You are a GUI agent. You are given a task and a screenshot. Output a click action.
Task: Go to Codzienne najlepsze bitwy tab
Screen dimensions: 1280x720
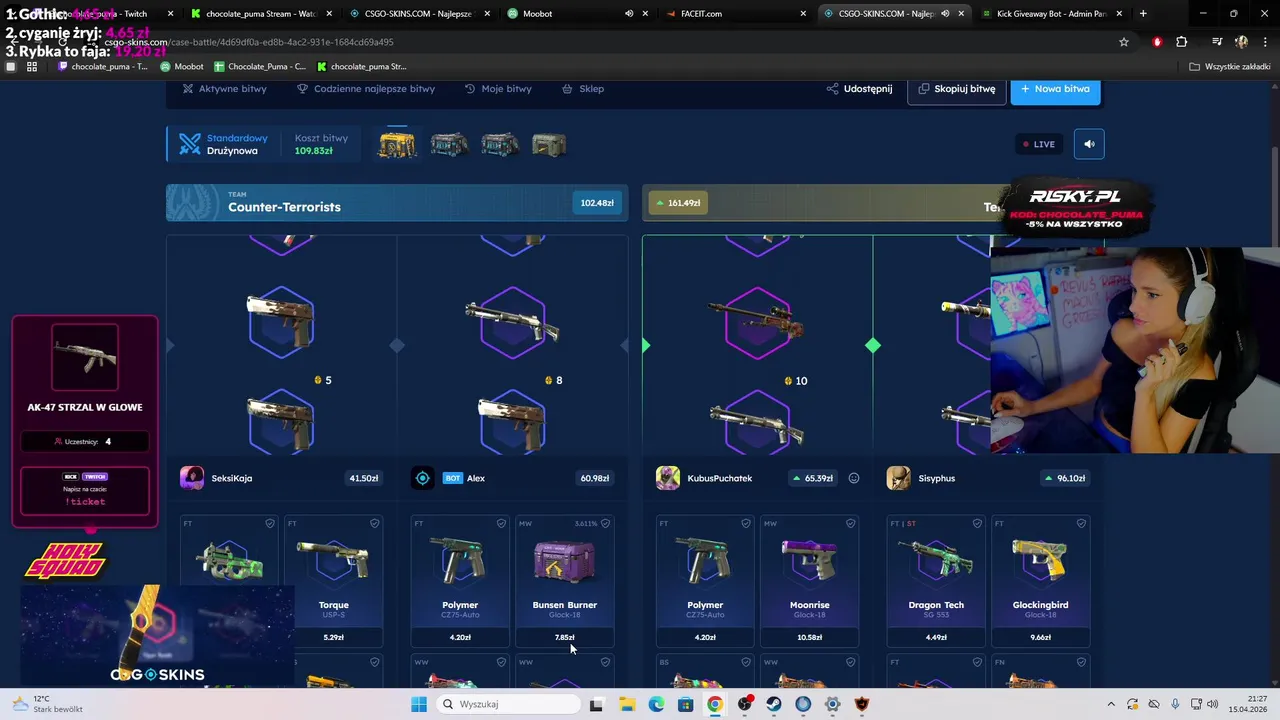click(x=366, y=89)
